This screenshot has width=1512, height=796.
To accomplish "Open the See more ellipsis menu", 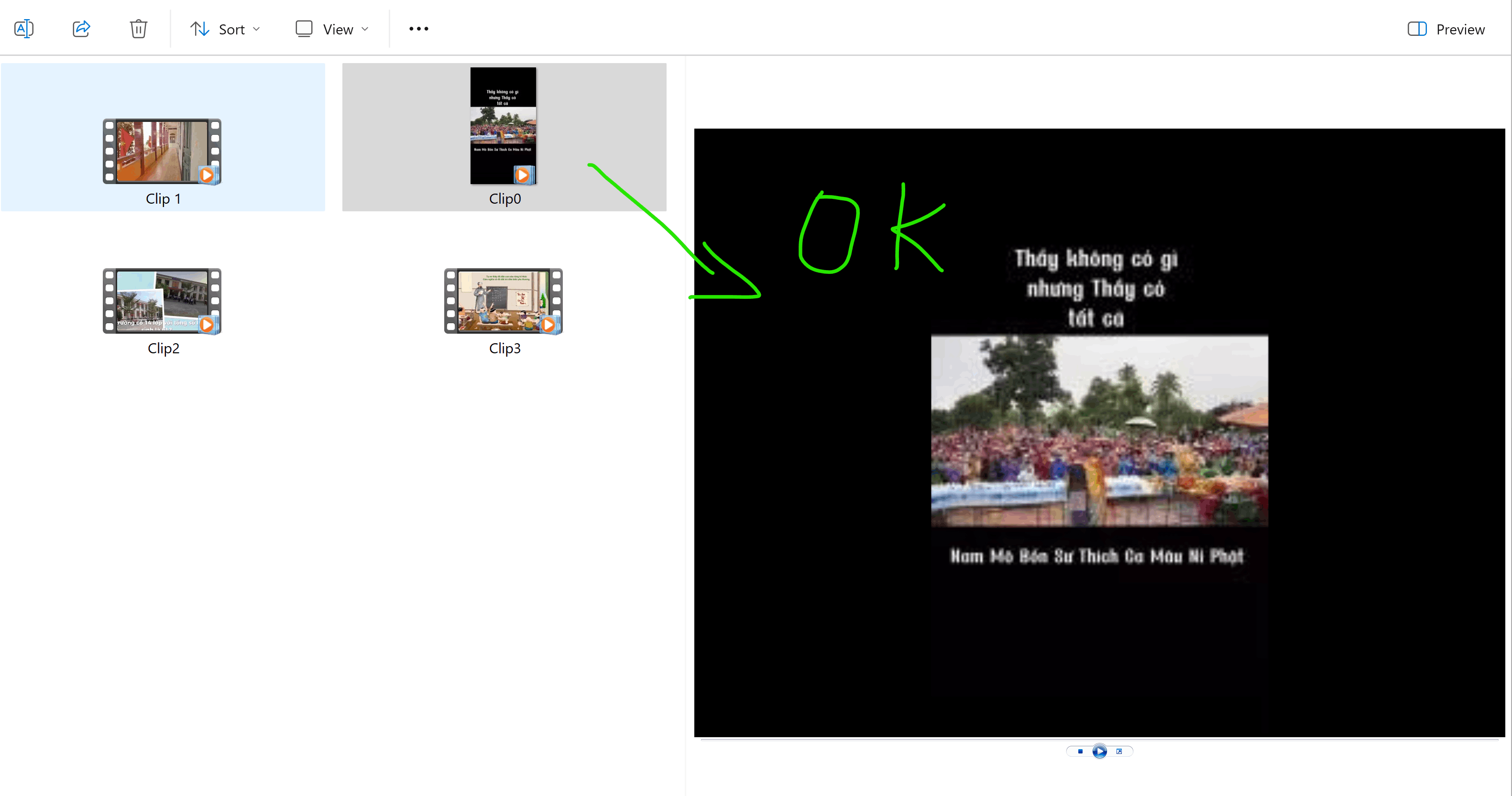I will (x=418, y=29).
